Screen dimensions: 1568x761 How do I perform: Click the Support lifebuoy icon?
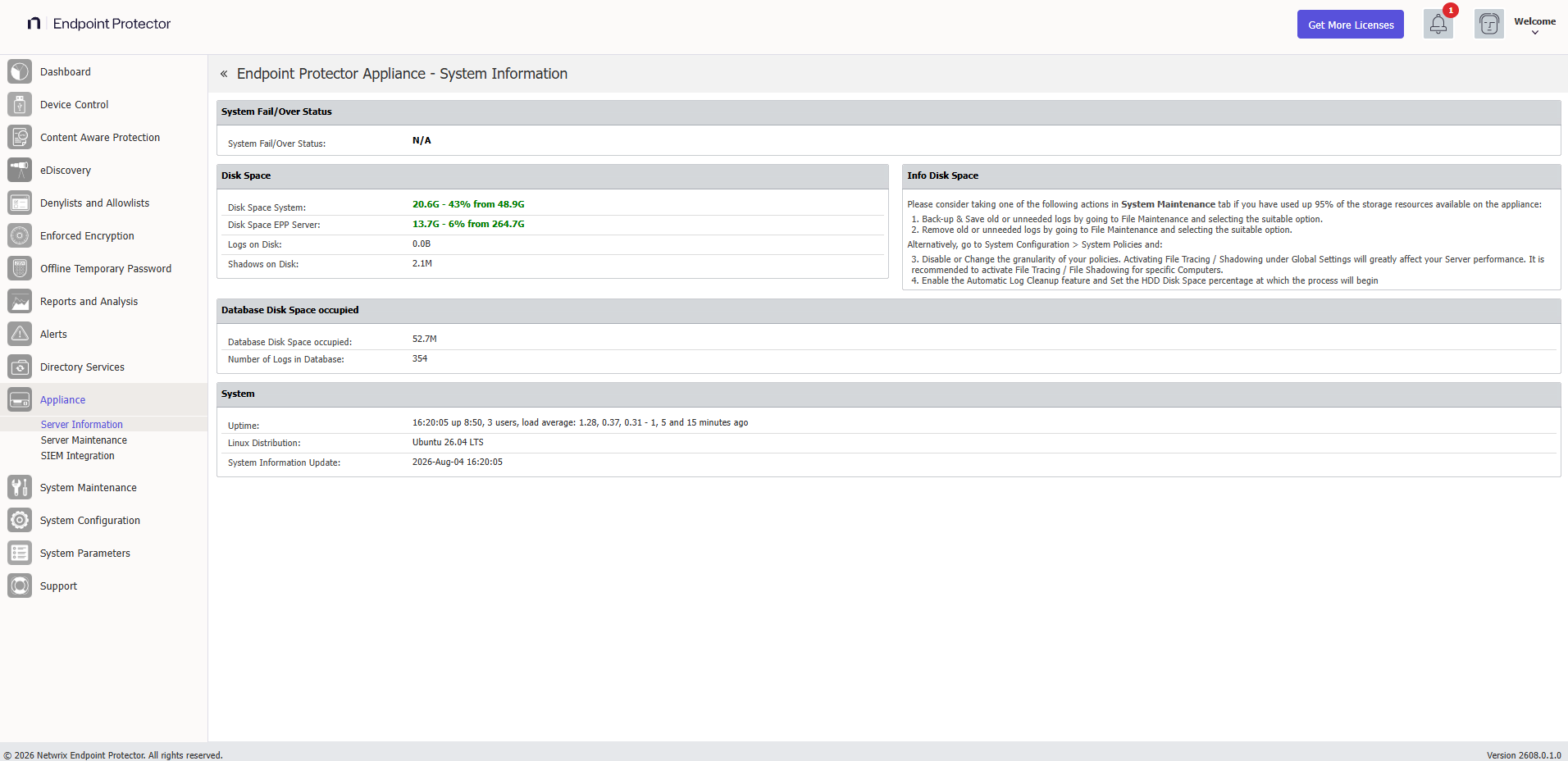20,586
